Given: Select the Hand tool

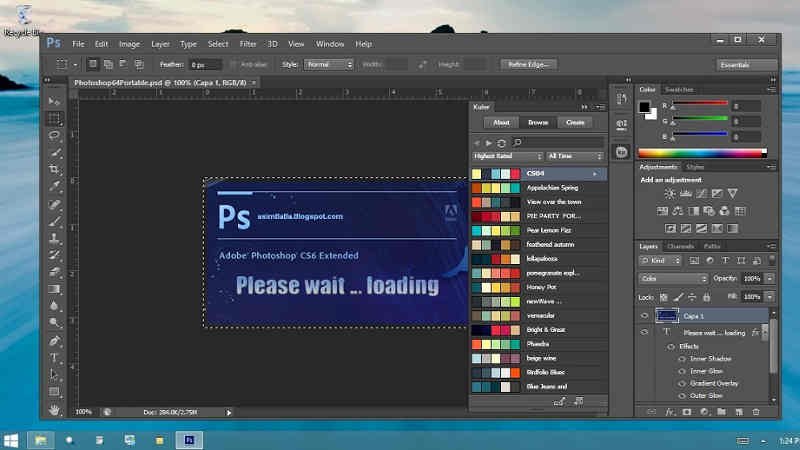Looking at the screenshot, I should (x=54, y=410).
